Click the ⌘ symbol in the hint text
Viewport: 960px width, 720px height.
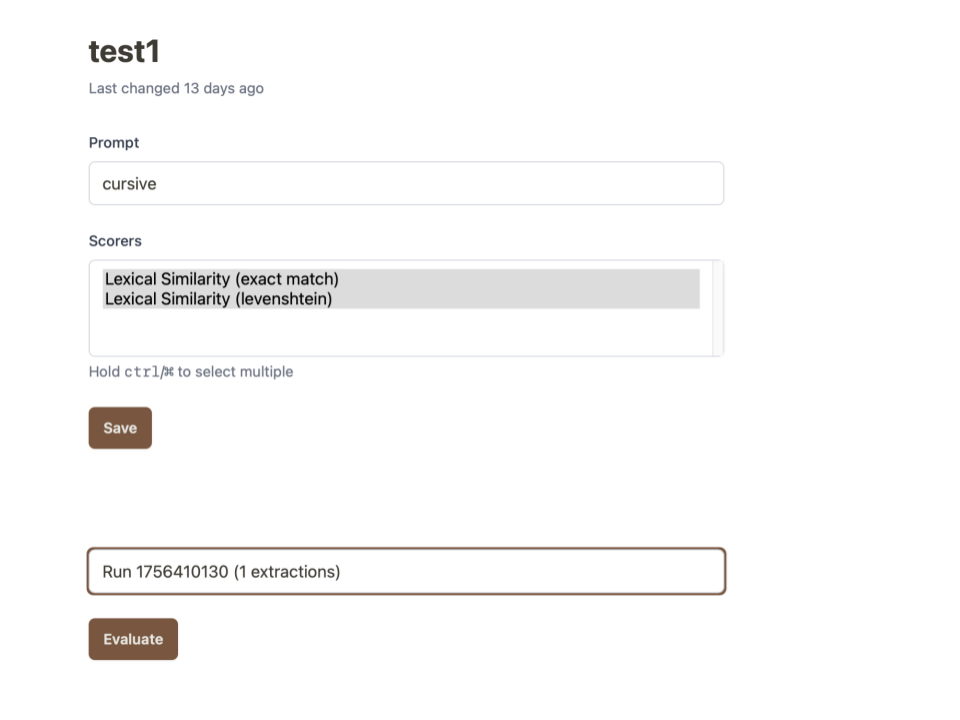[x=169, y=372]
